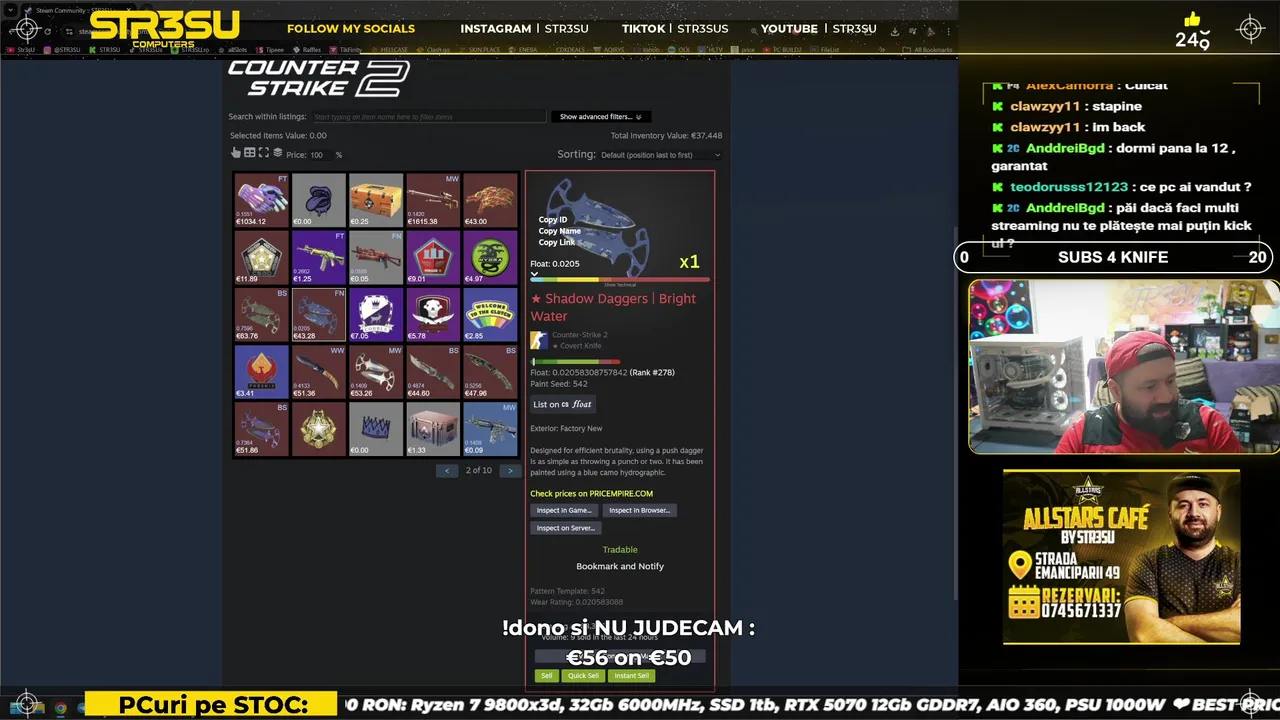Viewport: 1280px width, 720px height.
Task: Select the pink weapon case priced €1.33
Action: point(433,428)
